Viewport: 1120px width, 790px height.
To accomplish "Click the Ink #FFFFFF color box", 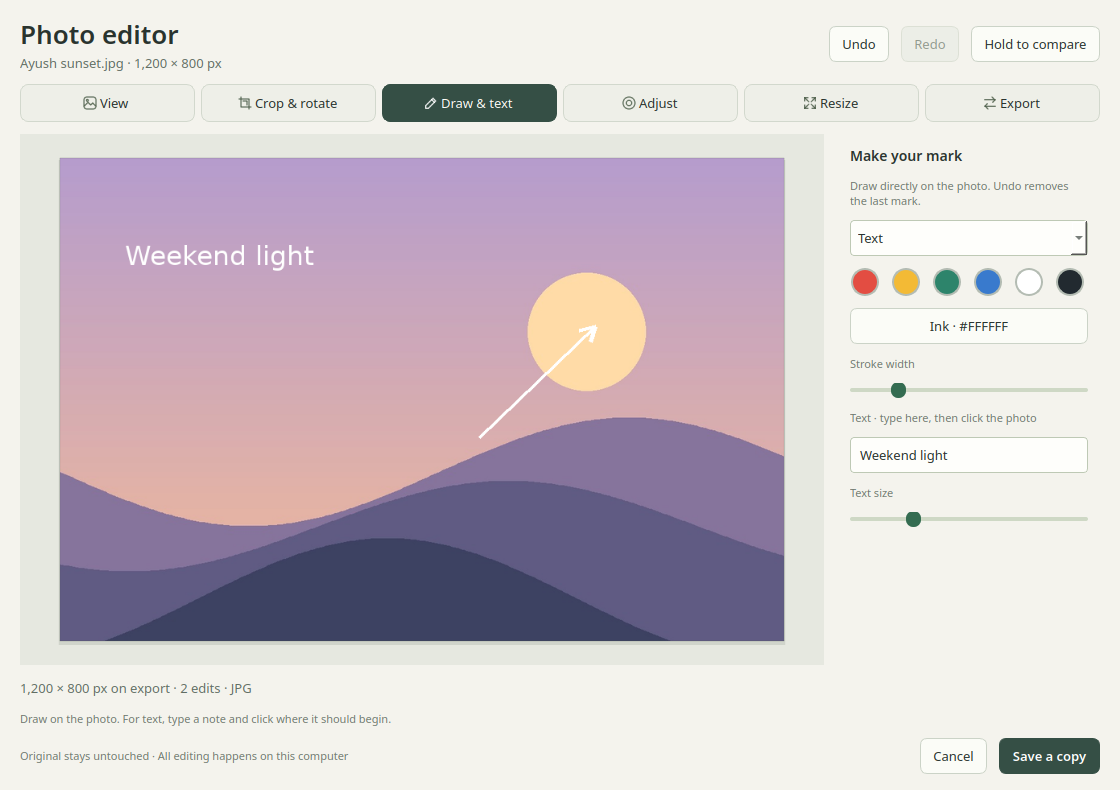I will coord(969,326).
